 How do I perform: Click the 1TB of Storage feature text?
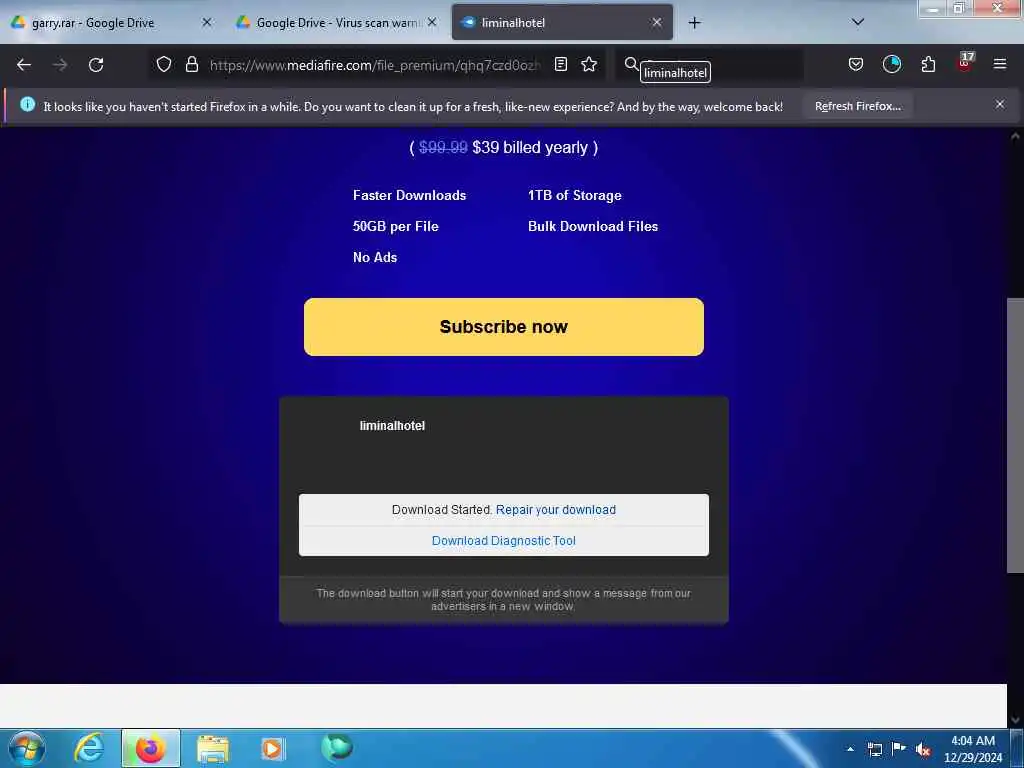coord(575,195)
